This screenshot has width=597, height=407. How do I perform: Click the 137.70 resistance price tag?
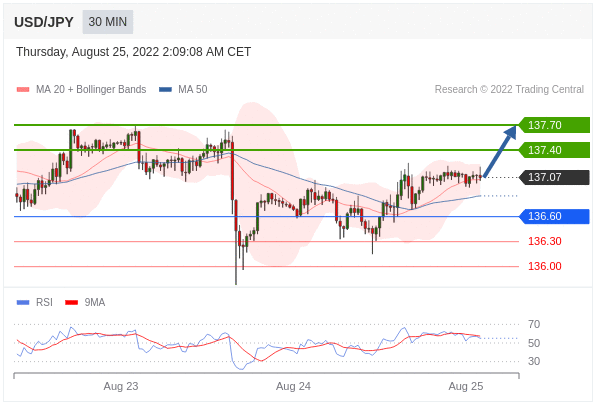click(x=554, y=125)
